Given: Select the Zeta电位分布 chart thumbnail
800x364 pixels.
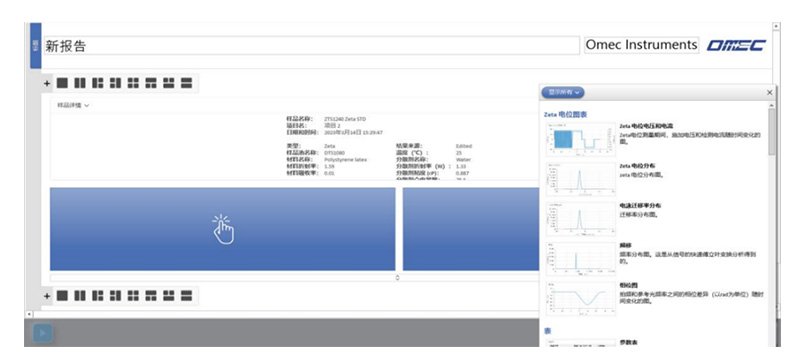Looking at the screenshot, I should (581, 179).
